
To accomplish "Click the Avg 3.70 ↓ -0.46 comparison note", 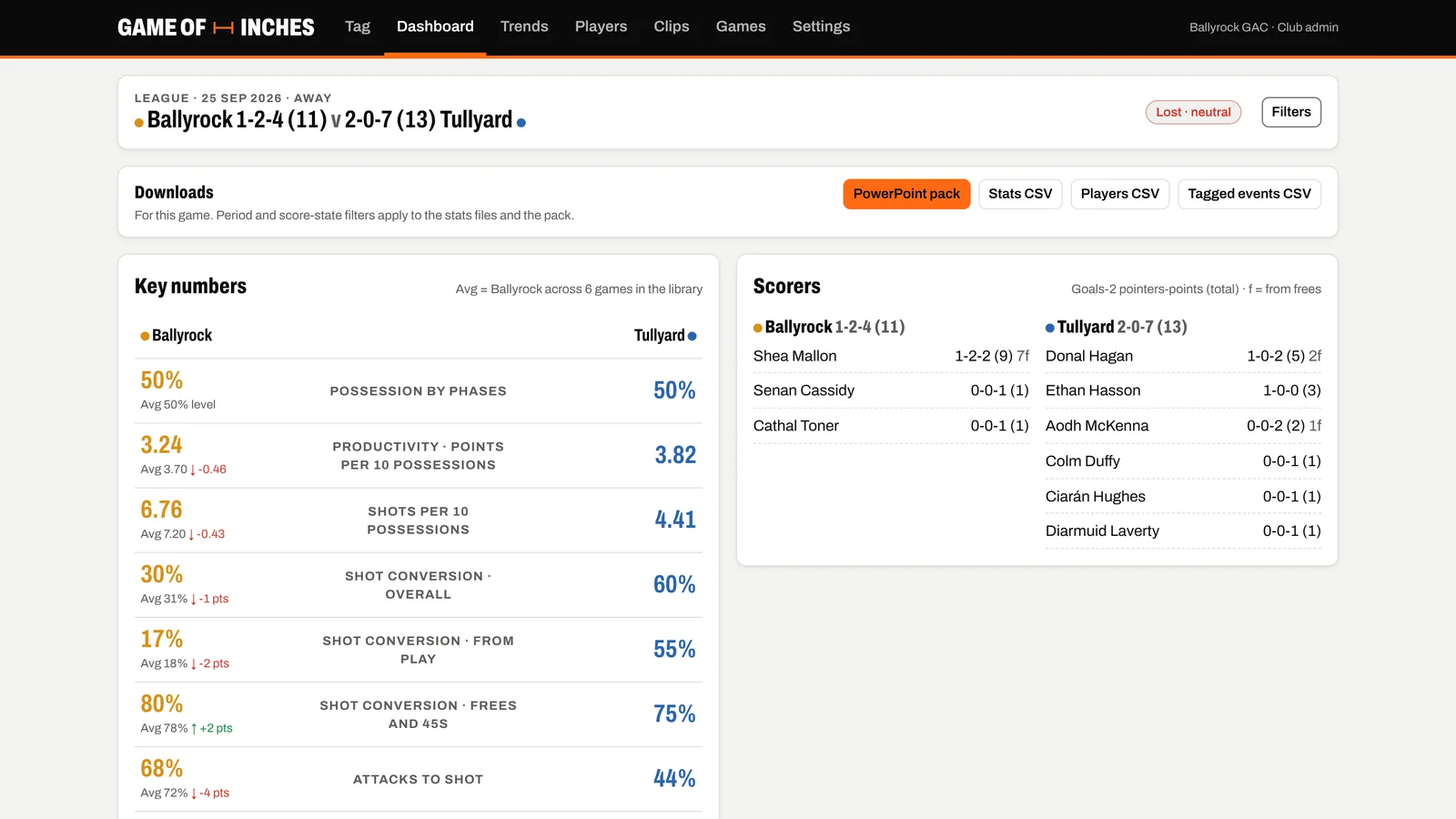I will point(183,470).
